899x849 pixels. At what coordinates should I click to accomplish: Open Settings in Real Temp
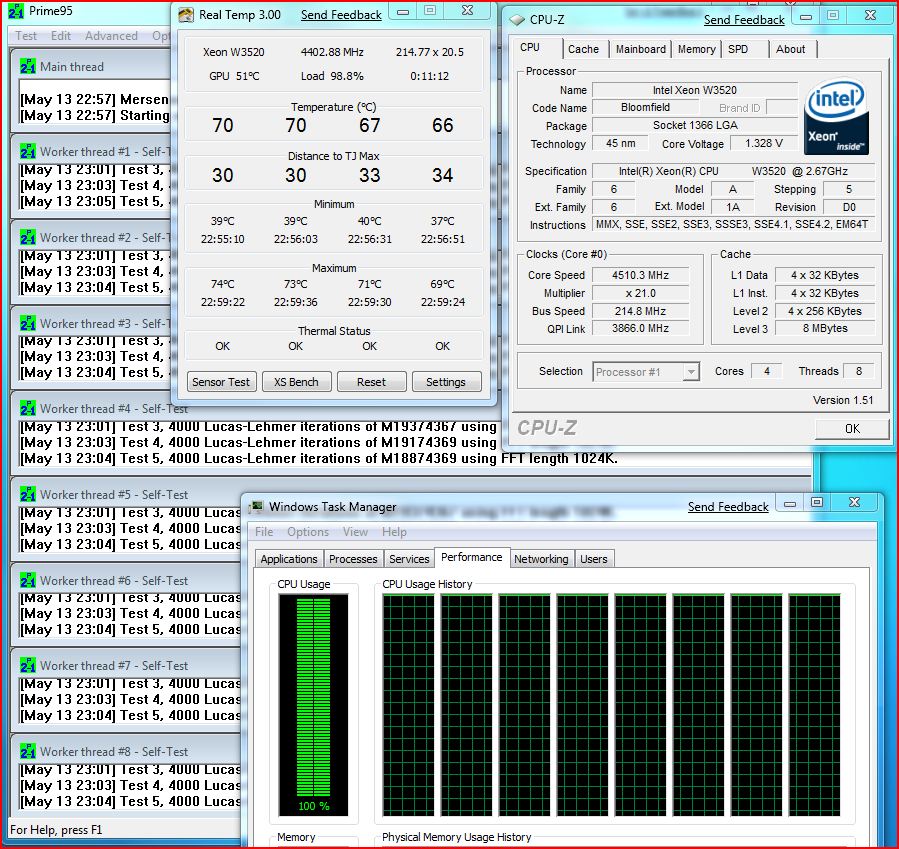tap(446, 382)
